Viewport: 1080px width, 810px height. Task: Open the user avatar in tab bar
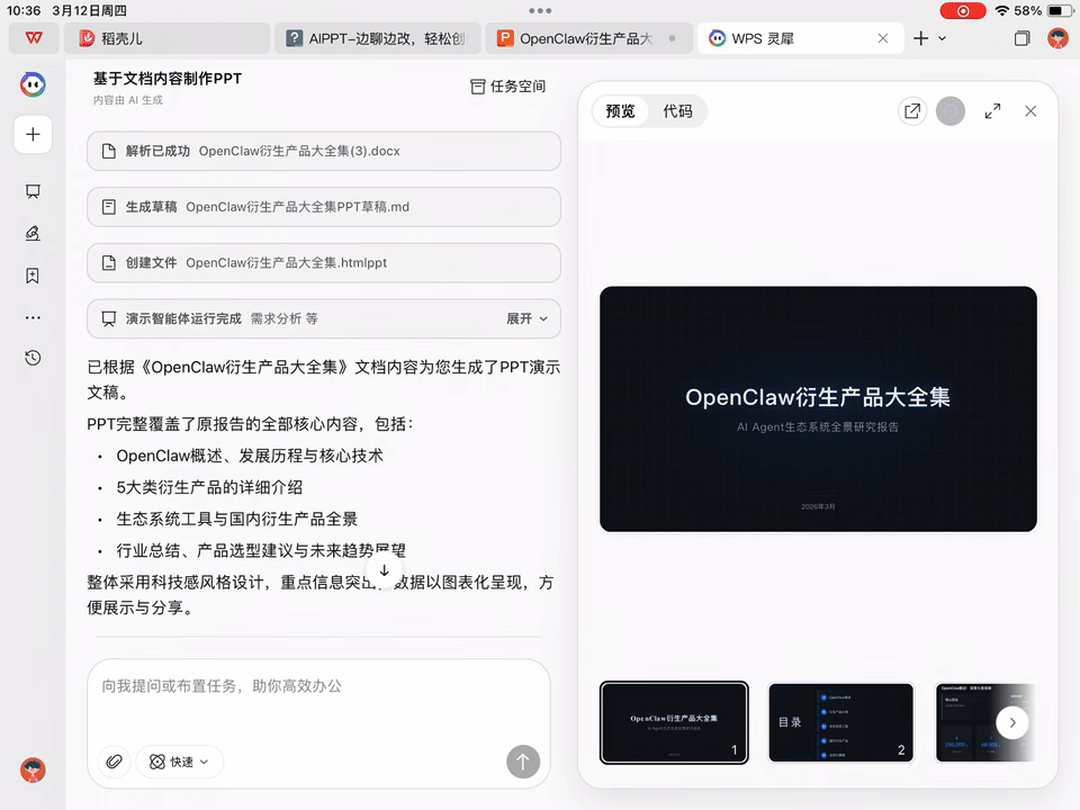(1058, 38)
